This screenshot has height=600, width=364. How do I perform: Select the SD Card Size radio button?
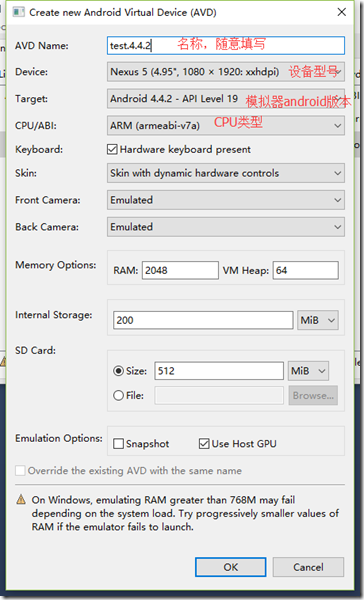point(118,371)
